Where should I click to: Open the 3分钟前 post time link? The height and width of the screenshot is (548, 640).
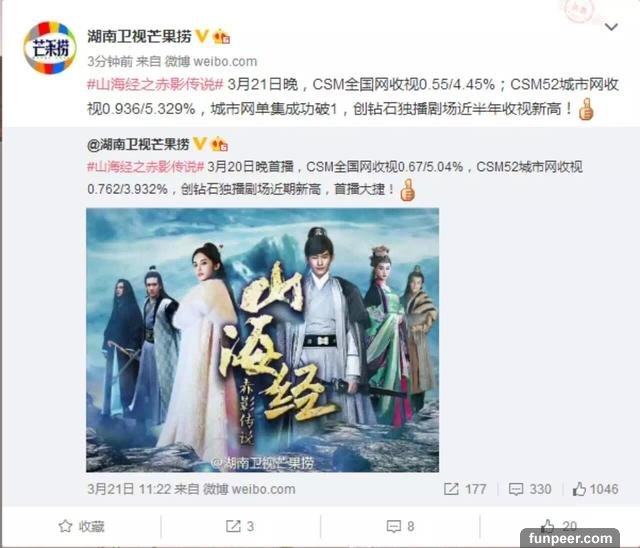tap(110, 62)
